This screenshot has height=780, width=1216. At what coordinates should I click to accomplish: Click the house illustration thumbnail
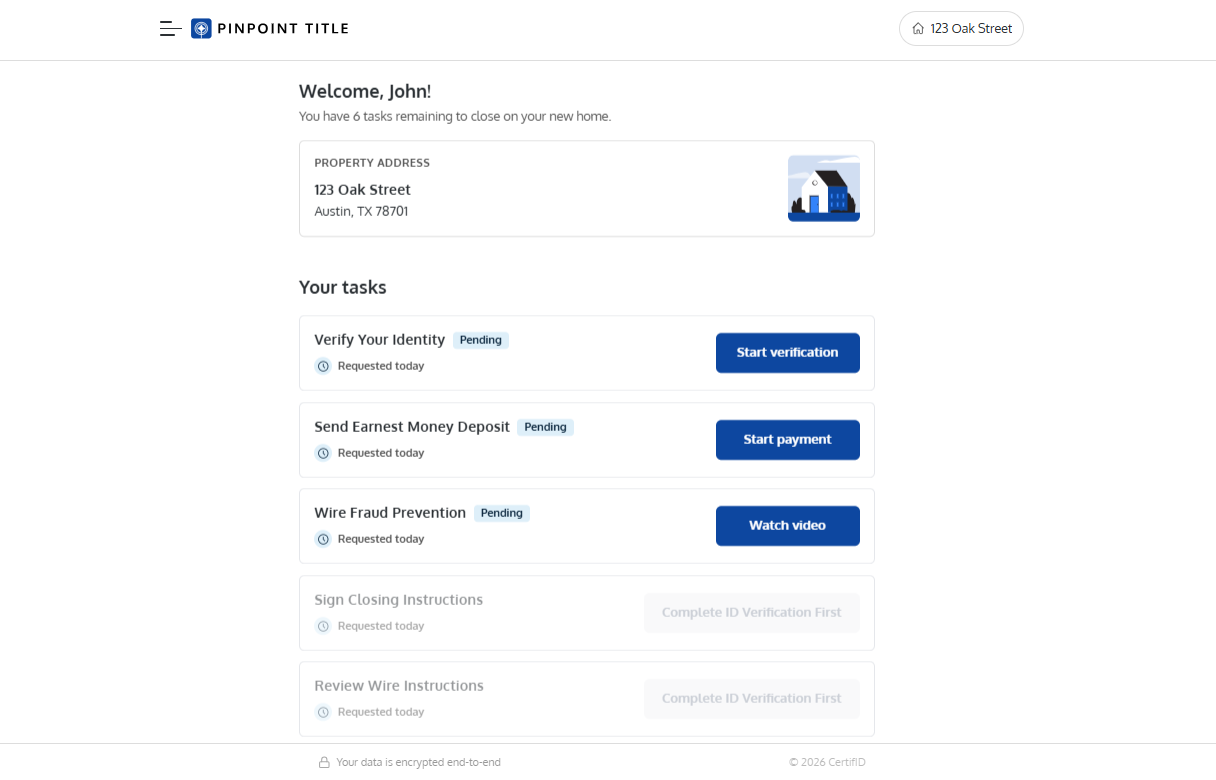824,188
